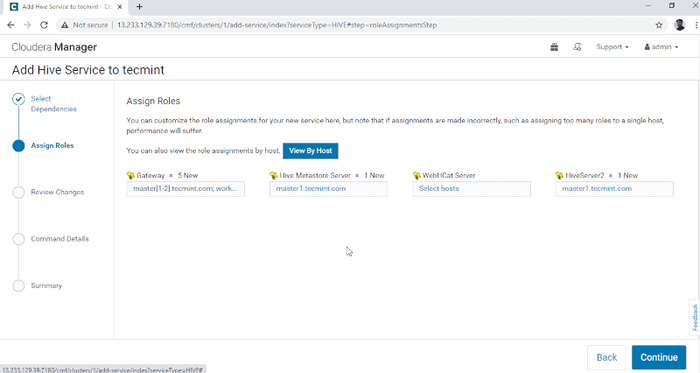Select hosts for WebHCat Server

pos(471,189)
